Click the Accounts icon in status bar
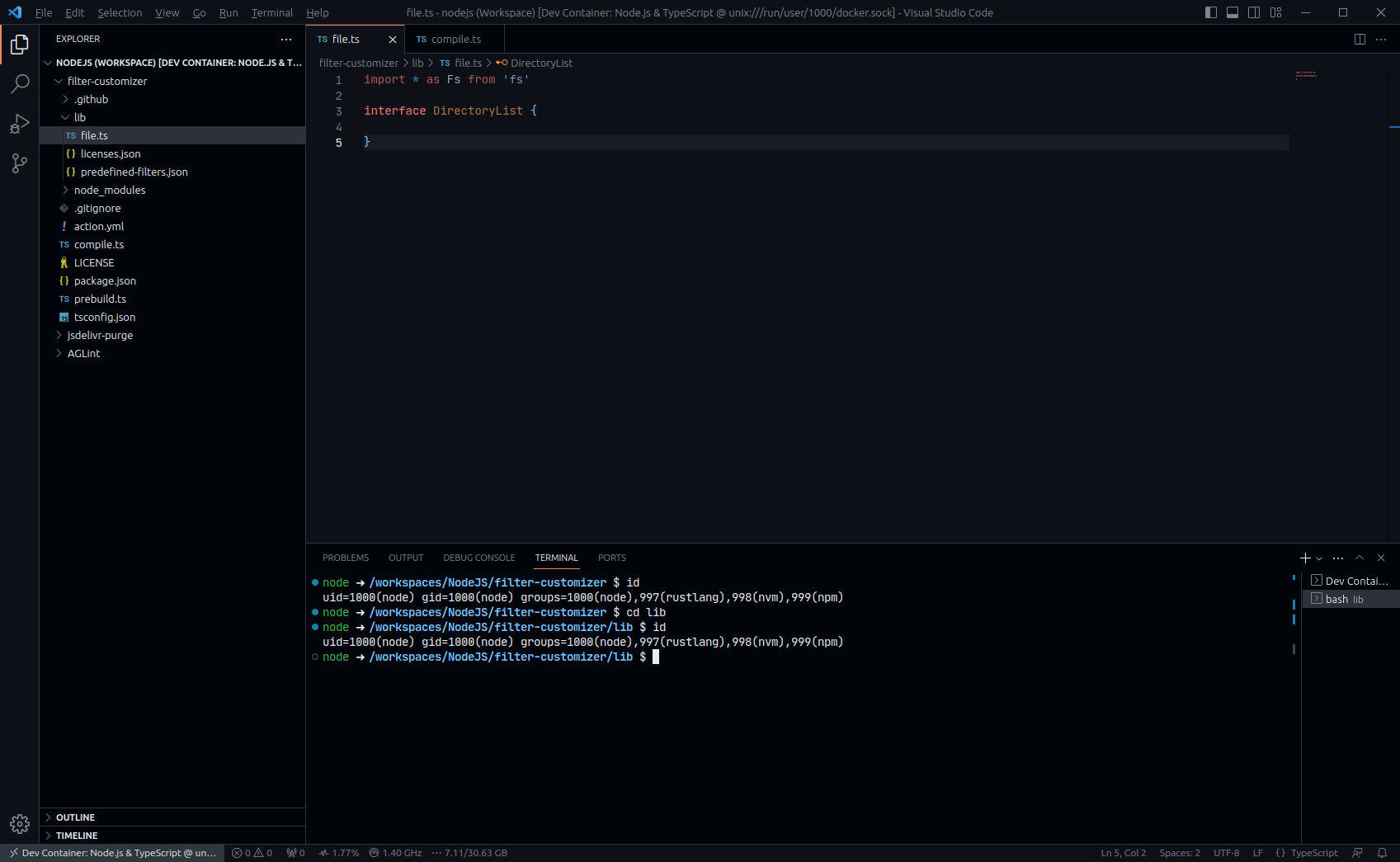 [x=1357, y=853]
